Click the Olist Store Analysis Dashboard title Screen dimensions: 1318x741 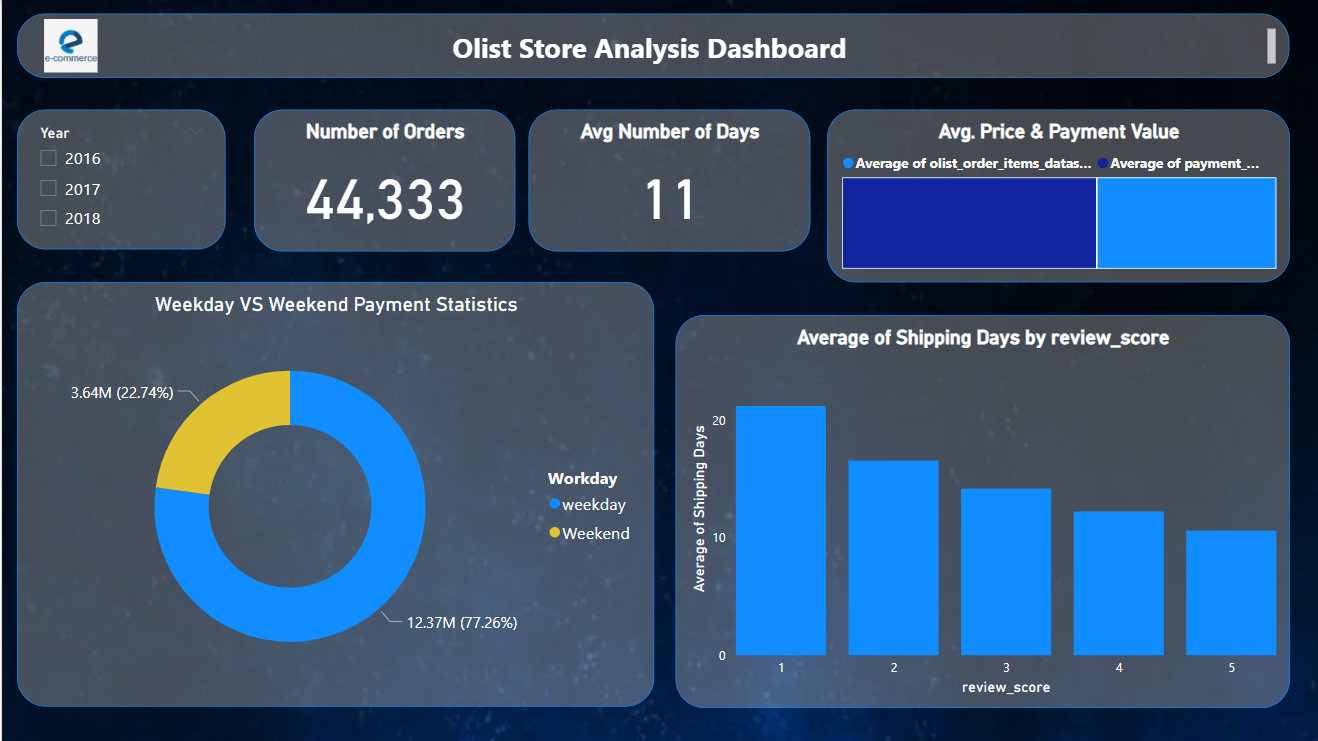(649, 48)
